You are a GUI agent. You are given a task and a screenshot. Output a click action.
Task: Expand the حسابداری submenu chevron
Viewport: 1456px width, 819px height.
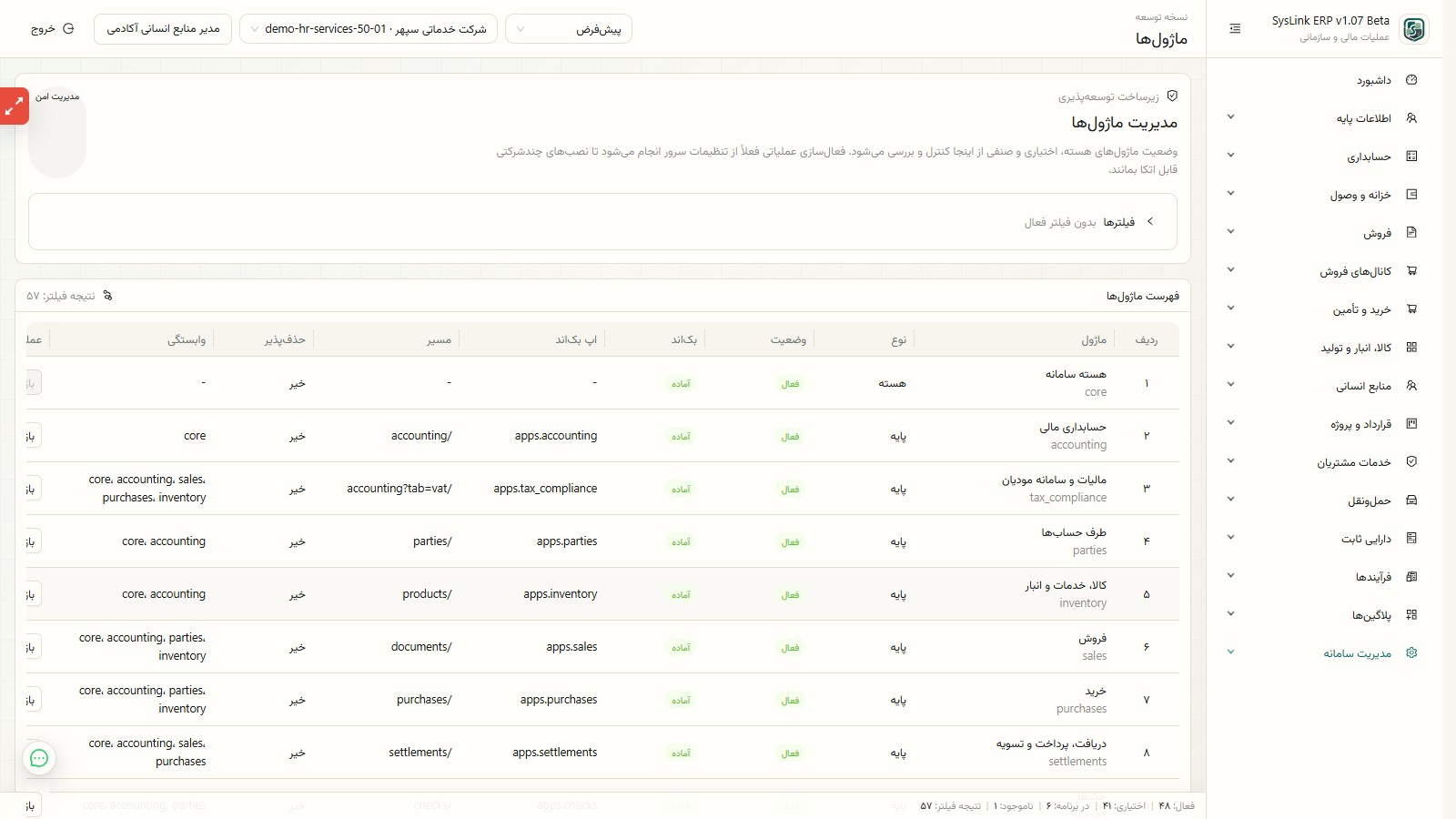click(1230, 156)
